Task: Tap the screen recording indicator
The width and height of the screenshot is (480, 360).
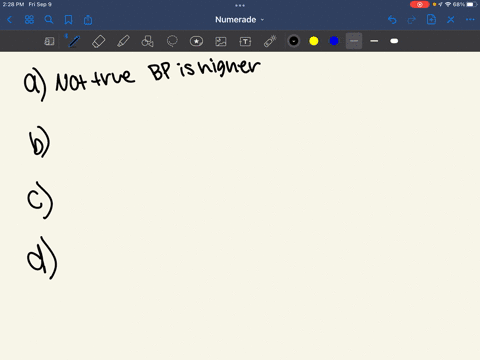Action: click(419, 5)
